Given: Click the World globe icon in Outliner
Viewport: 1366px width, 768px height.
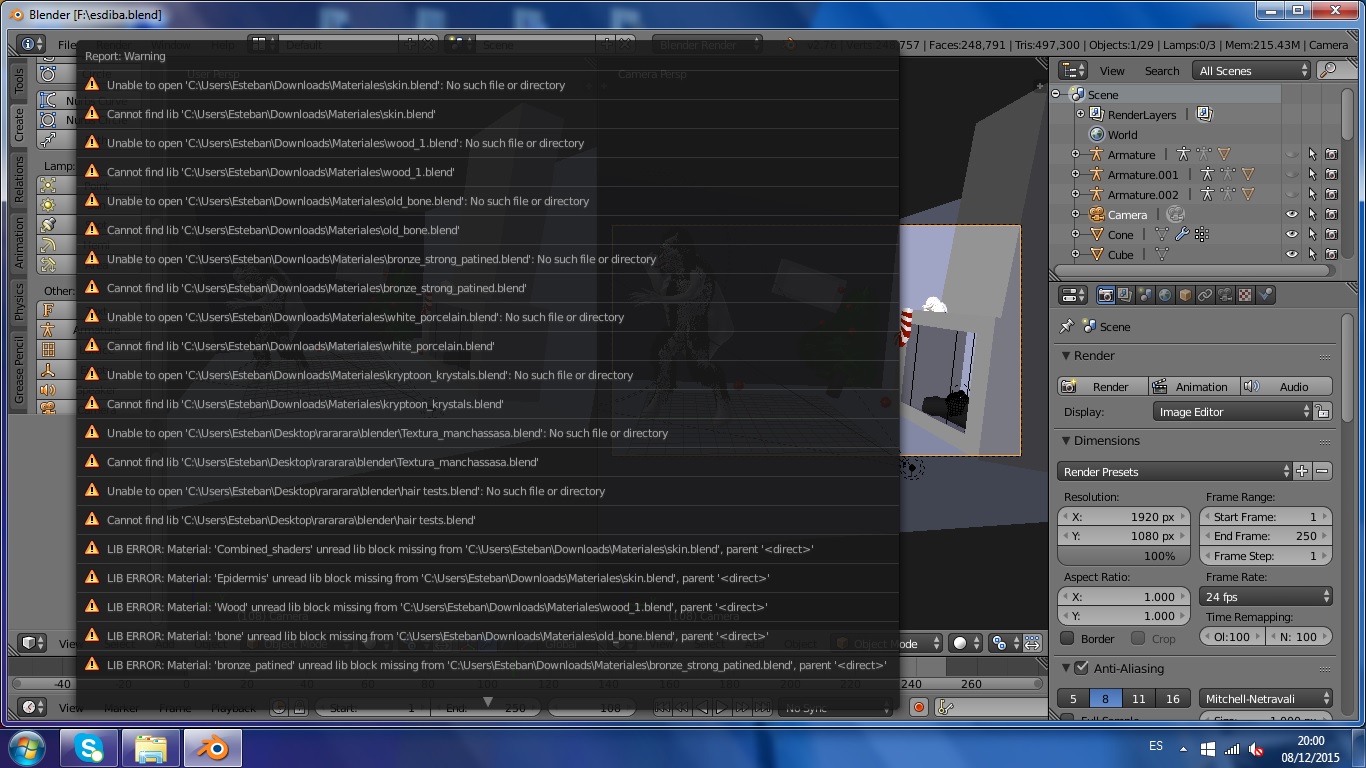Looking at the screenshot, I should click(1097, 135).
